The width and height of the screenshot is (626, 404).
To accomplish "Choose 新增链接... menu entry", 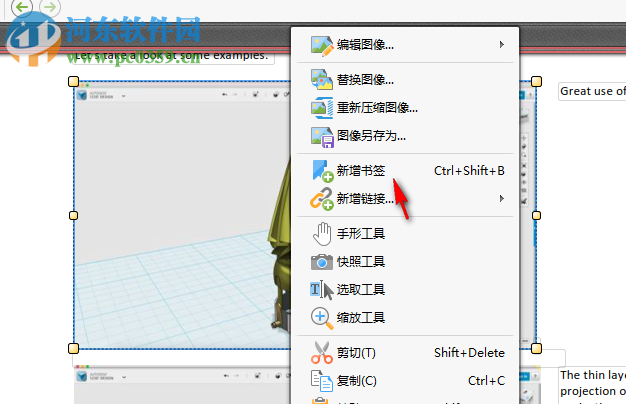I will click(x=405, y=198).
